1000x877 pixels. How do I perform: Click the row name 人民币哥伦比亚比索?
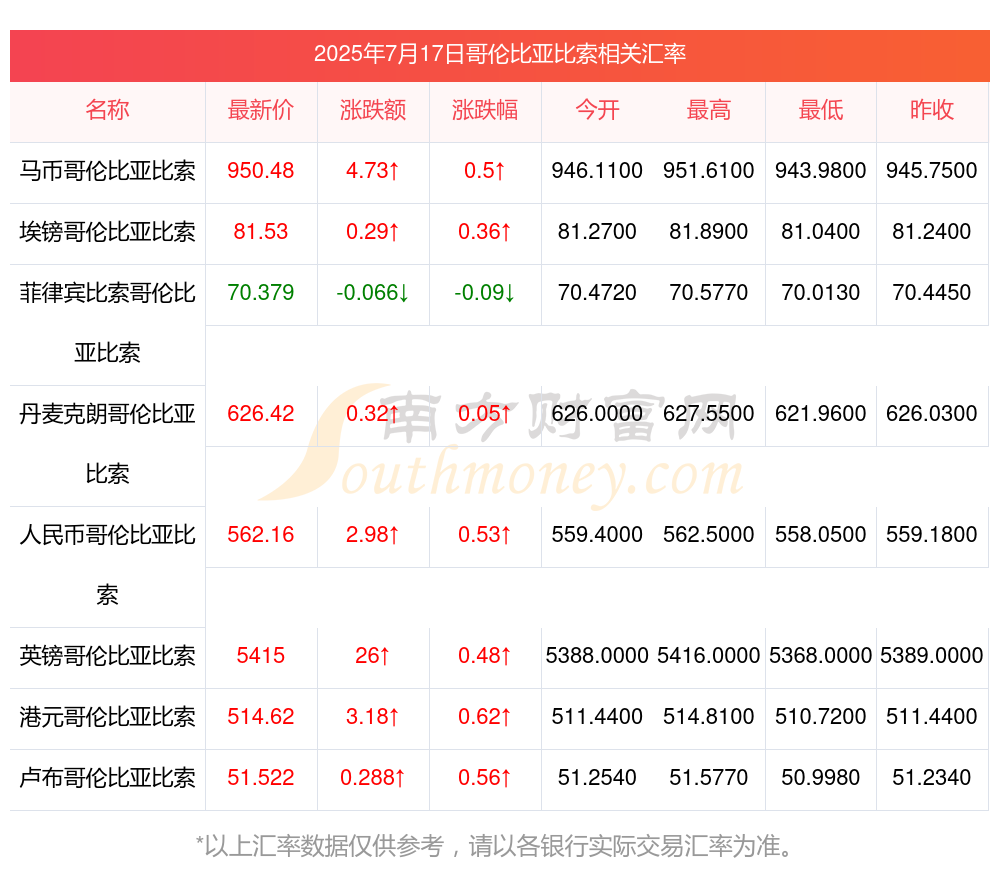(107, 565)
